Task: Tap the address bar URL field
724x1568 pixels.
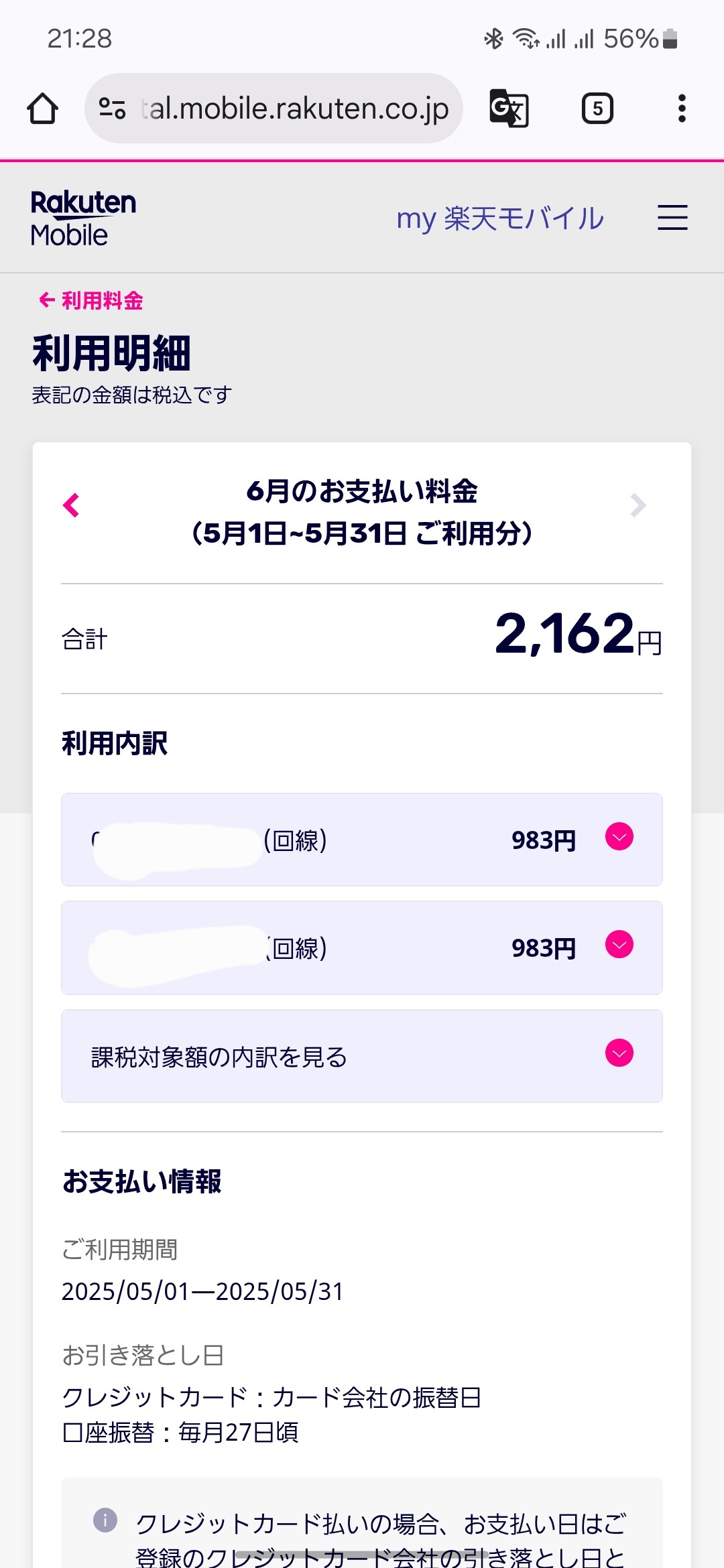Action: tap(295, 109)
